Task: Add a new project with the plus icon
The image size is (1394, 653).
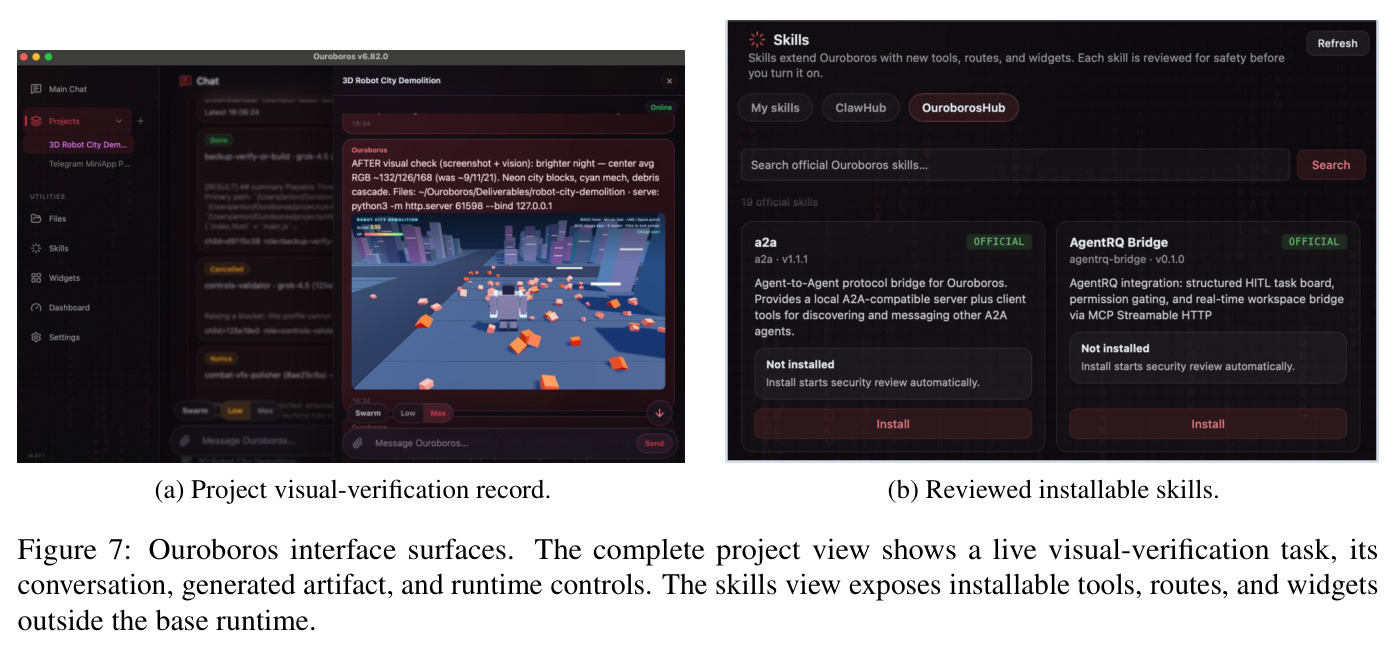Action: coord(140,121)
